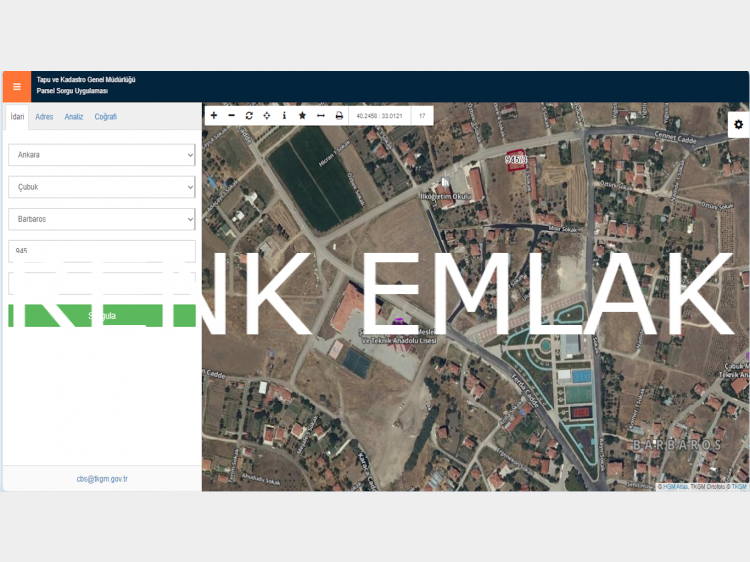Image resolution: width=750 pixels, height=562 pixels.
Task: Zoom in with the plus icon
Action: [x=214, y=116]
